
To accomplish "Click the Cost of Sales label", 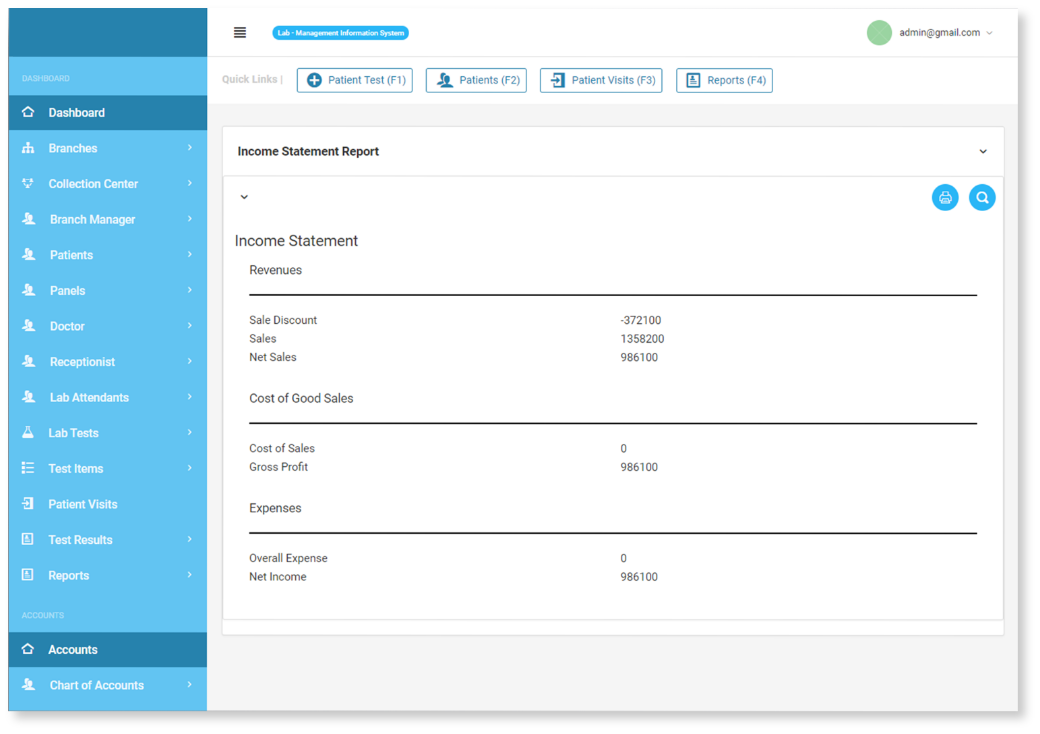I will pos(282,448).
